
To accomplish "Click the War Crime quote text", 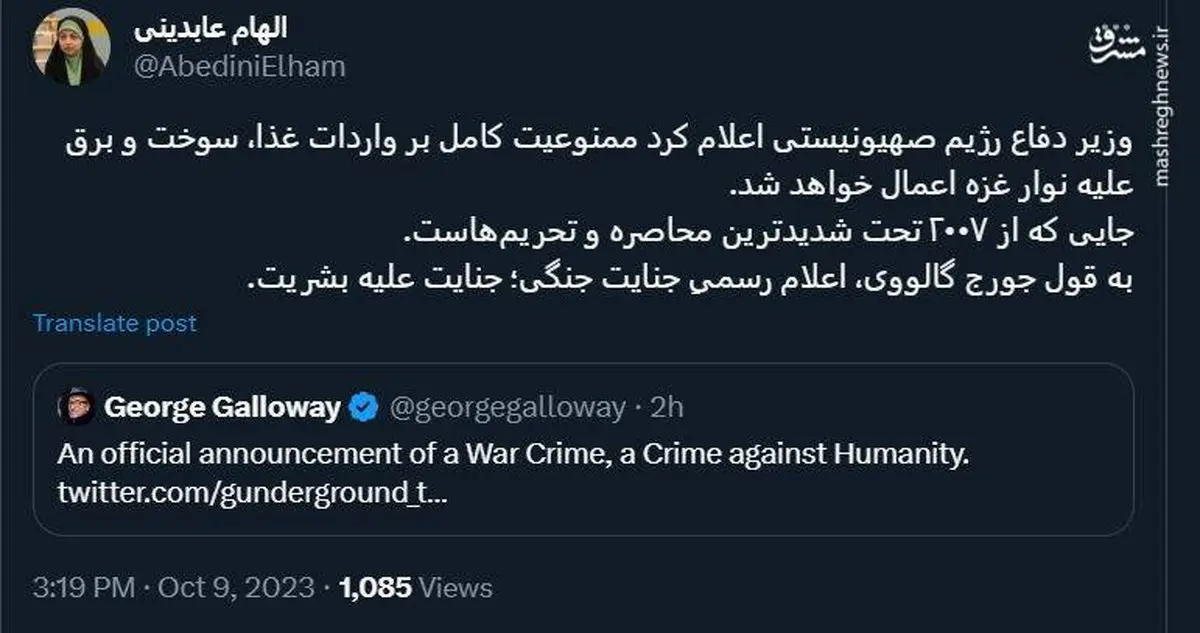I will point(514,455).
